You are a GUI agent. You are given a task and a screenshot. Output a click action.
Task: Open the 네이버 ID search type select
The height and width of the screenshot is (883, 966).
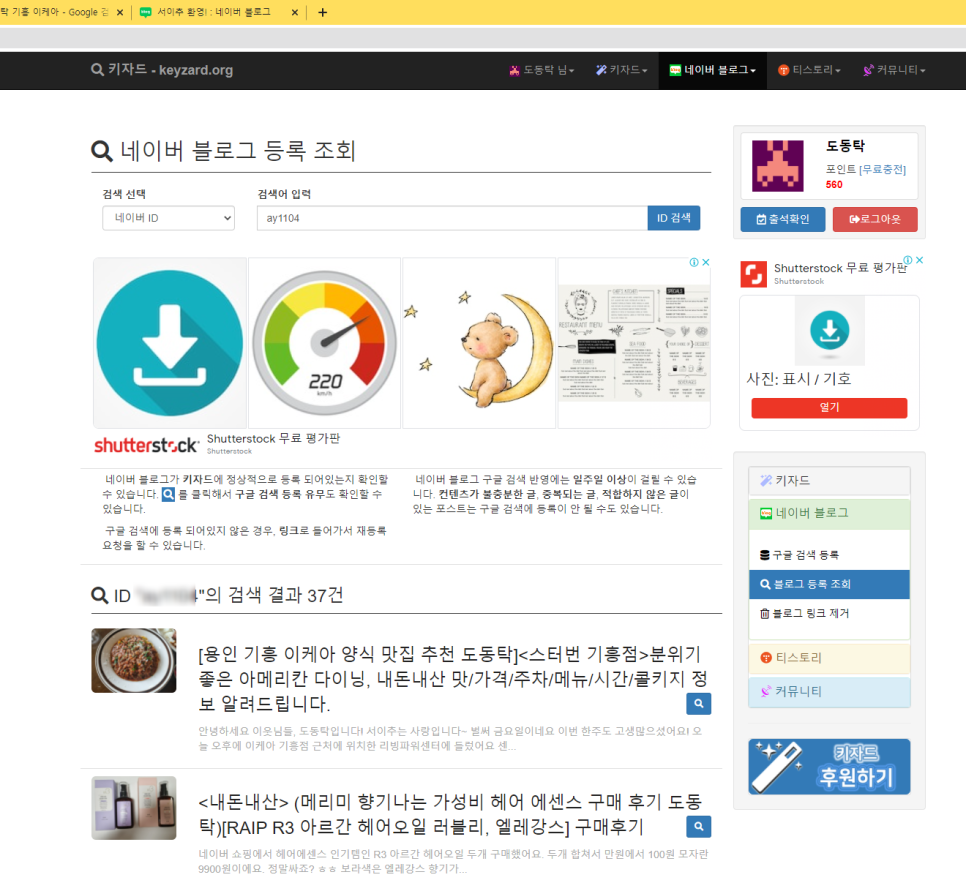point(168,218)
